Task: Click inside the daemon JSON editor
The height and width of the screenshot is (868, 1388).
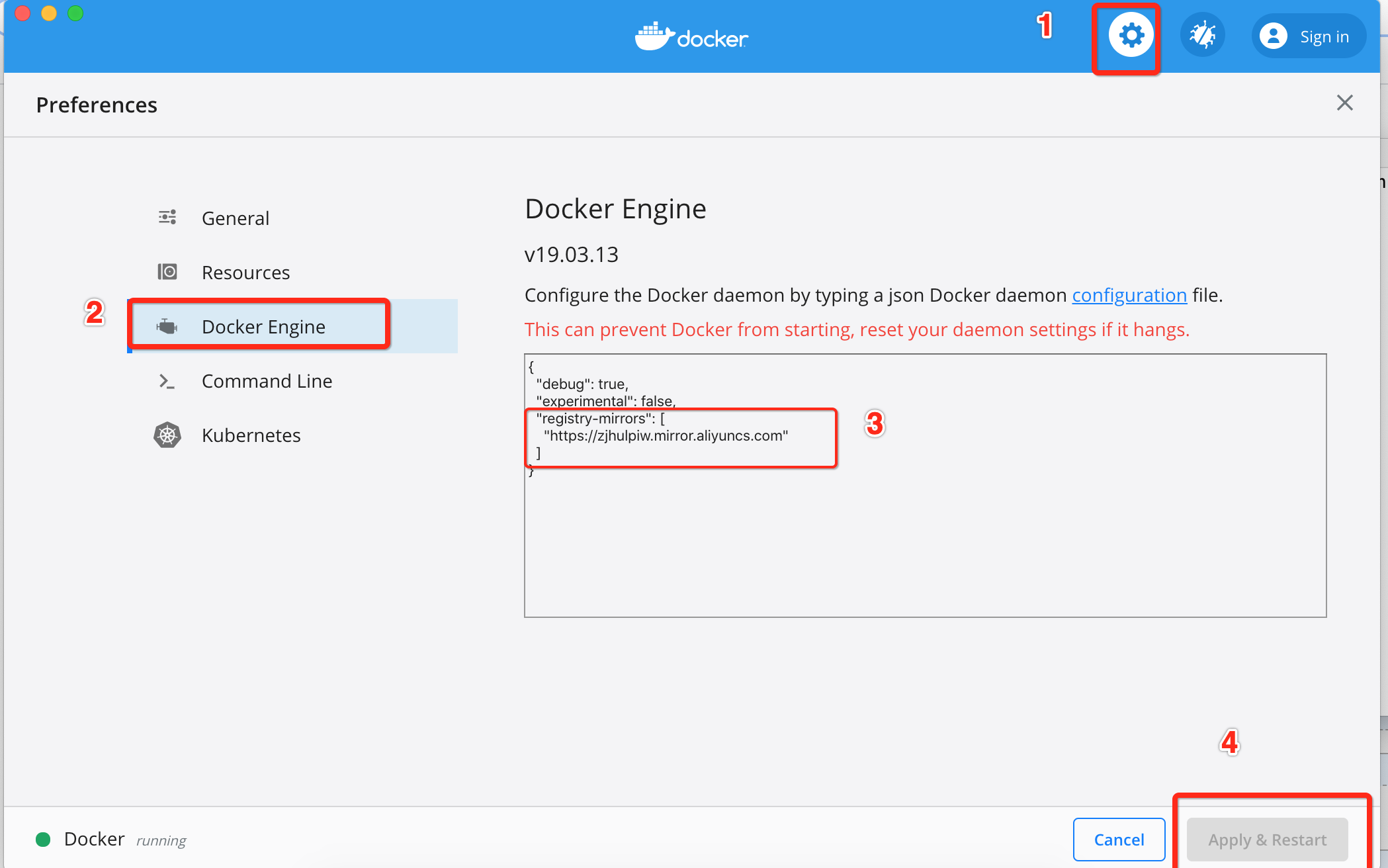Action: coord(924,542)
